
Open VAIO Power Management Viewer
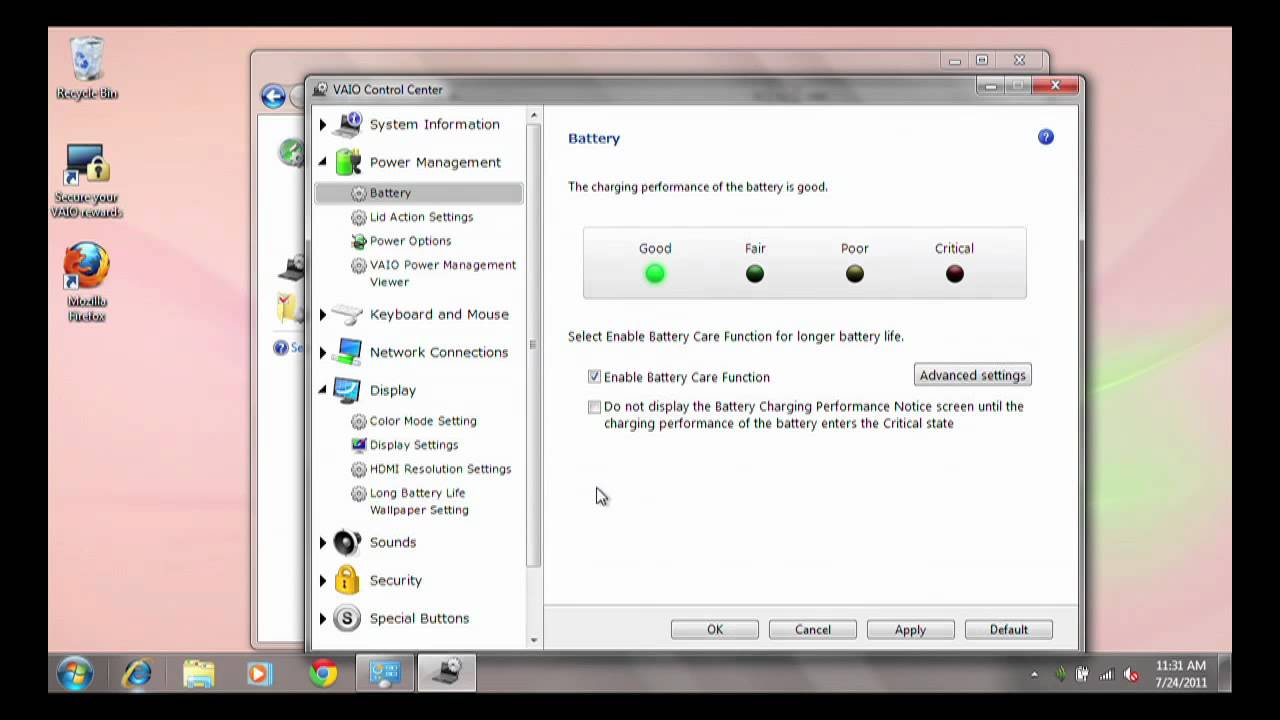(x=443, y=273)
